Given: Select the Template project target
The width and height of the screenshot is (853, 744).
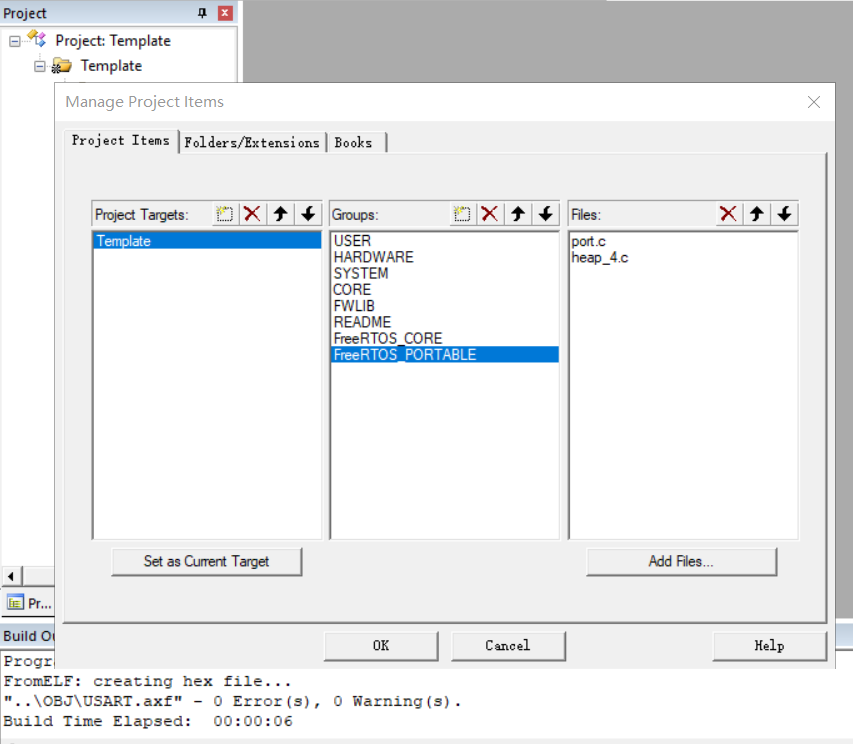Looking at the screenshot, I should pyautogui.click(x=207, y=241).
